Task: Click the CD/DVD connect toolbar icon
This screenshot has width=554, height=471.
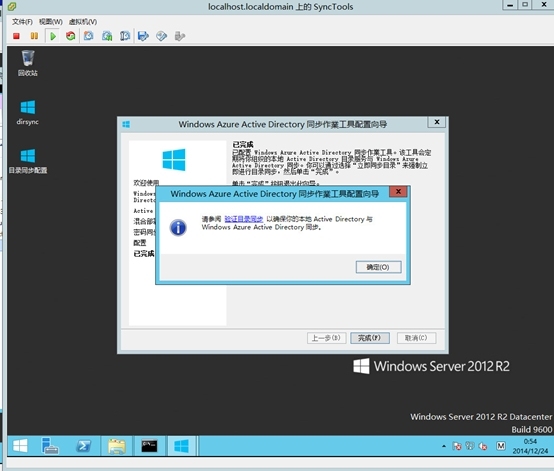Action: 161,36
